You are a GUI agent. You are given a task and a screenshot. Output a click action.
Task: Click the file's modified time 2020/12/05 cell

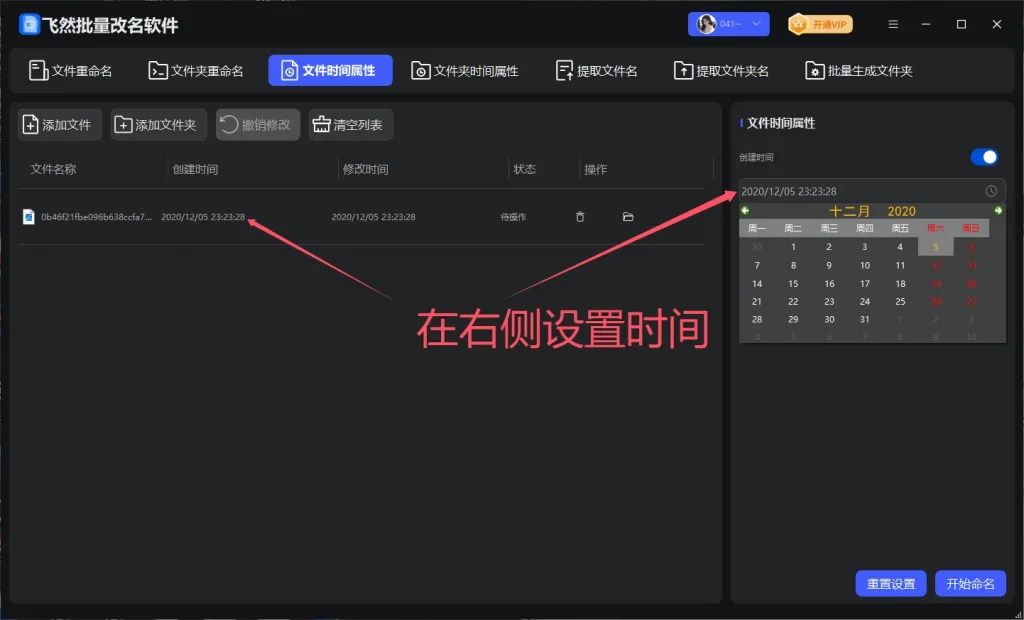pyautogui.click(x=374, y=217)
